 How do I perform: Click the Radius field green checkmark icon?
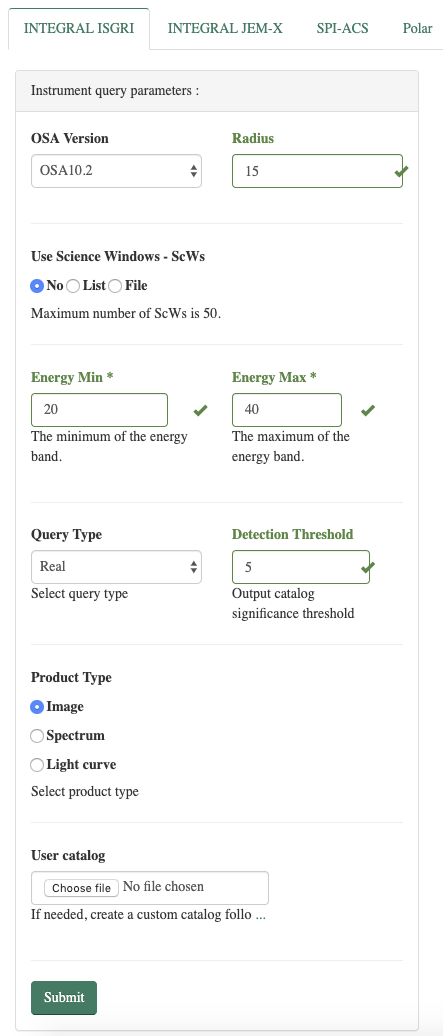[401, 172]
